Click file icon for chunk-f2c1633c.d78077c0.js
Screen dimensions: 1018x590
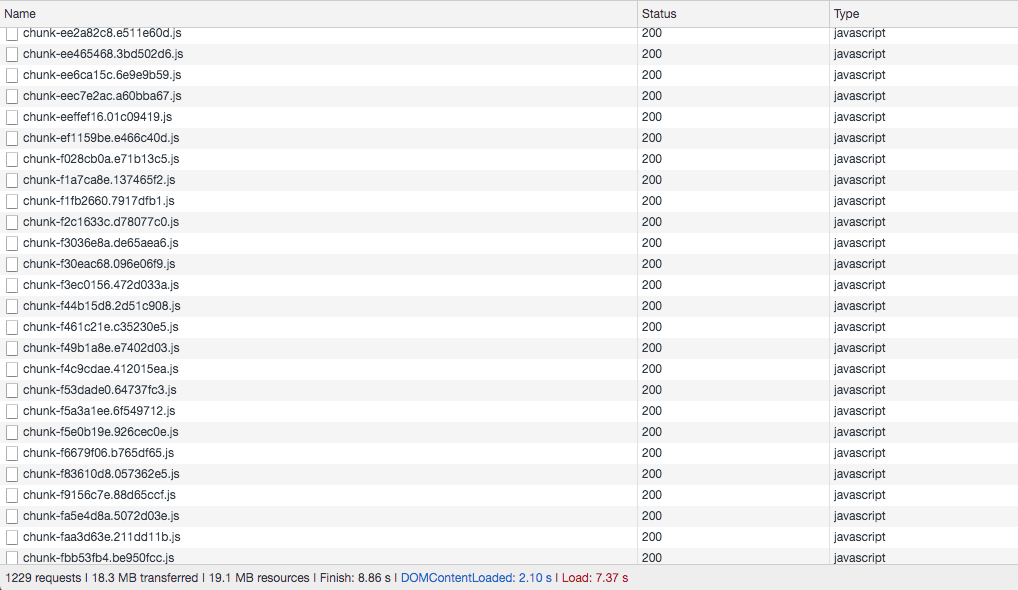point(12,222)
